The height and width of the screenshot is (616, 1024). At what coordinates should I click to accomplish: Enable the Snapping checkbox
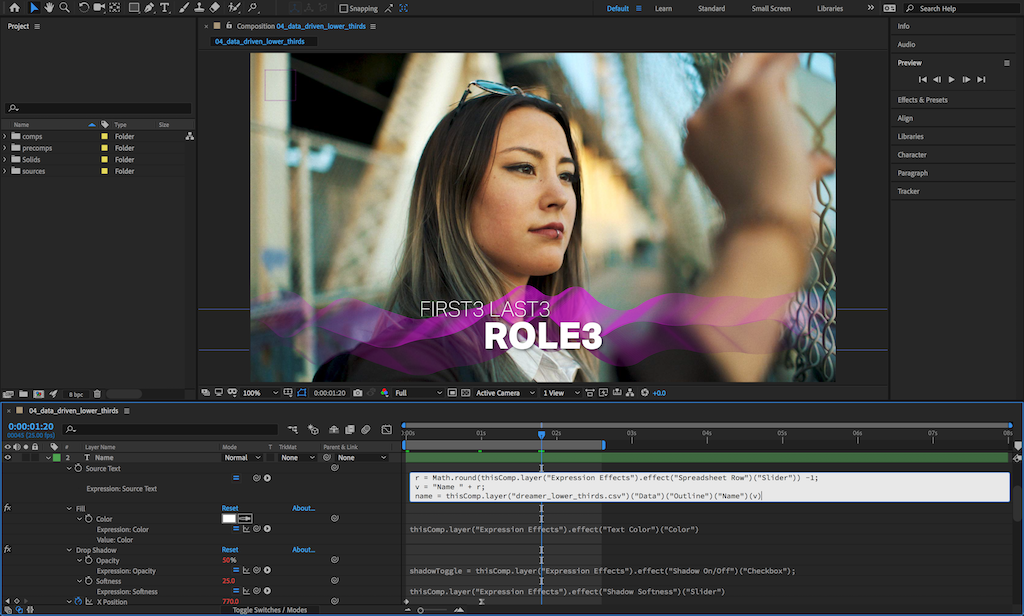[344, 8]
